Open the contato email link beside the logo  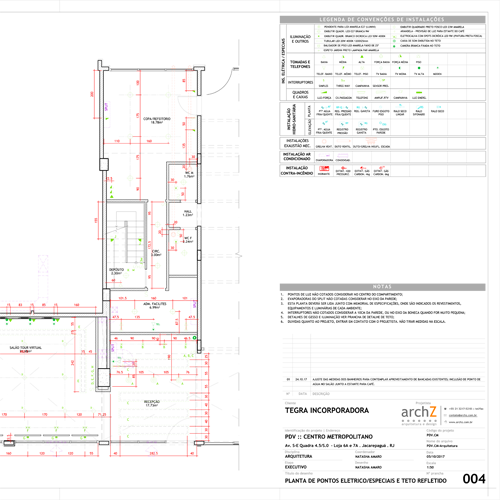(463, 415)
